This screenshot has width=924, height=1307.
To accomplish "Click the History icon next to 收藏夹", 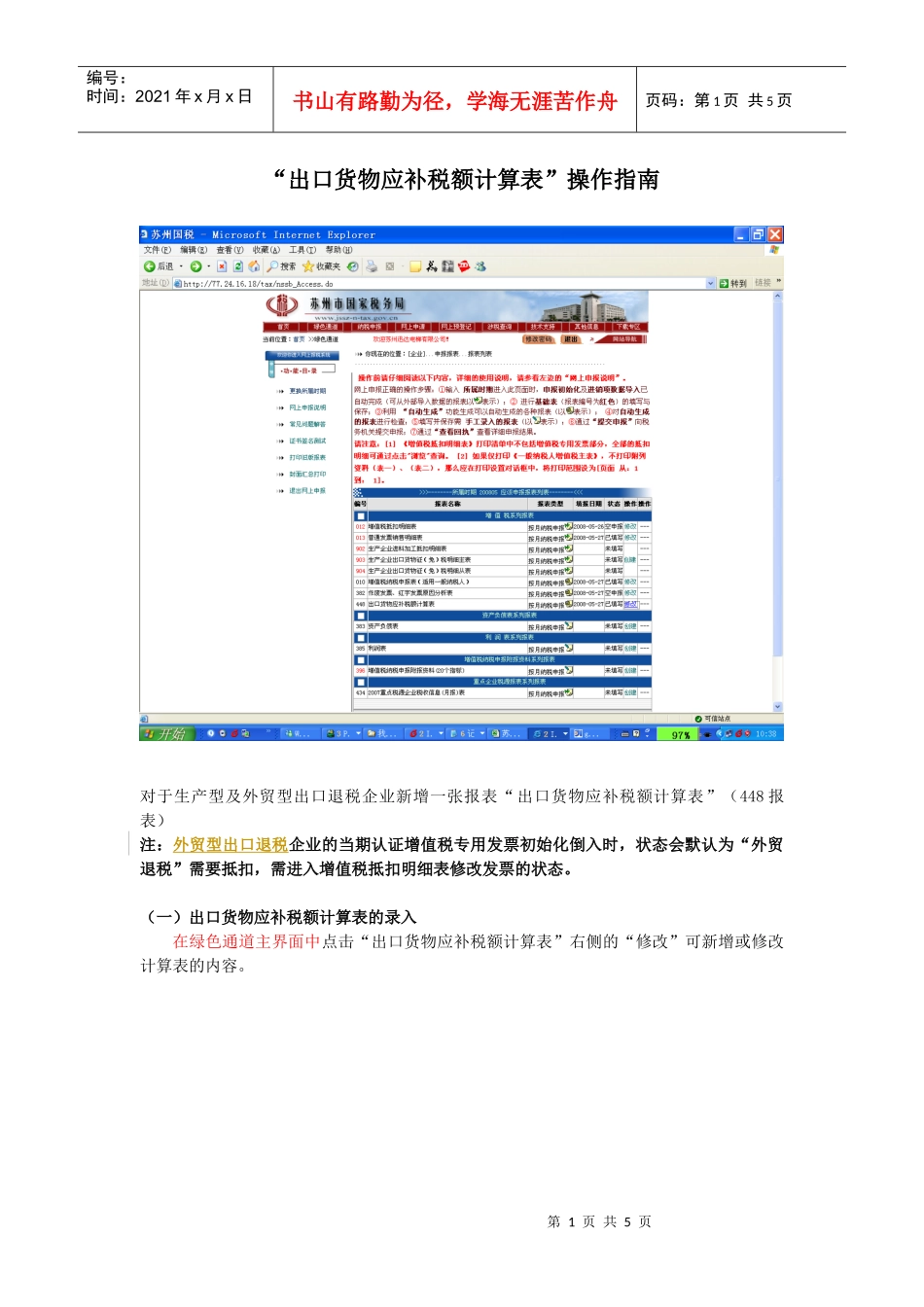I will (352, 265).
